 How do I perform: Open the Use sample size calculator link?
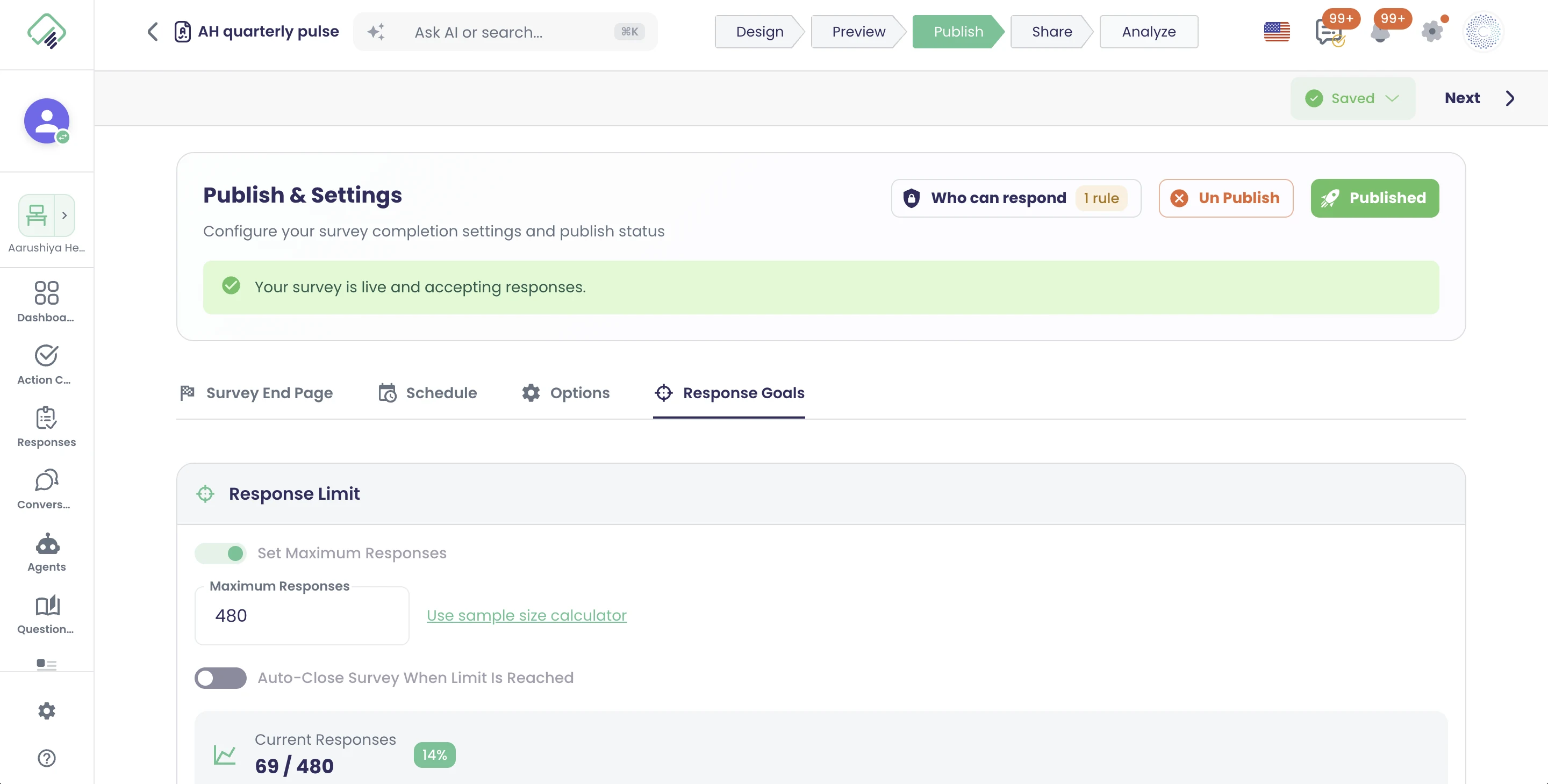pos(526,615)
